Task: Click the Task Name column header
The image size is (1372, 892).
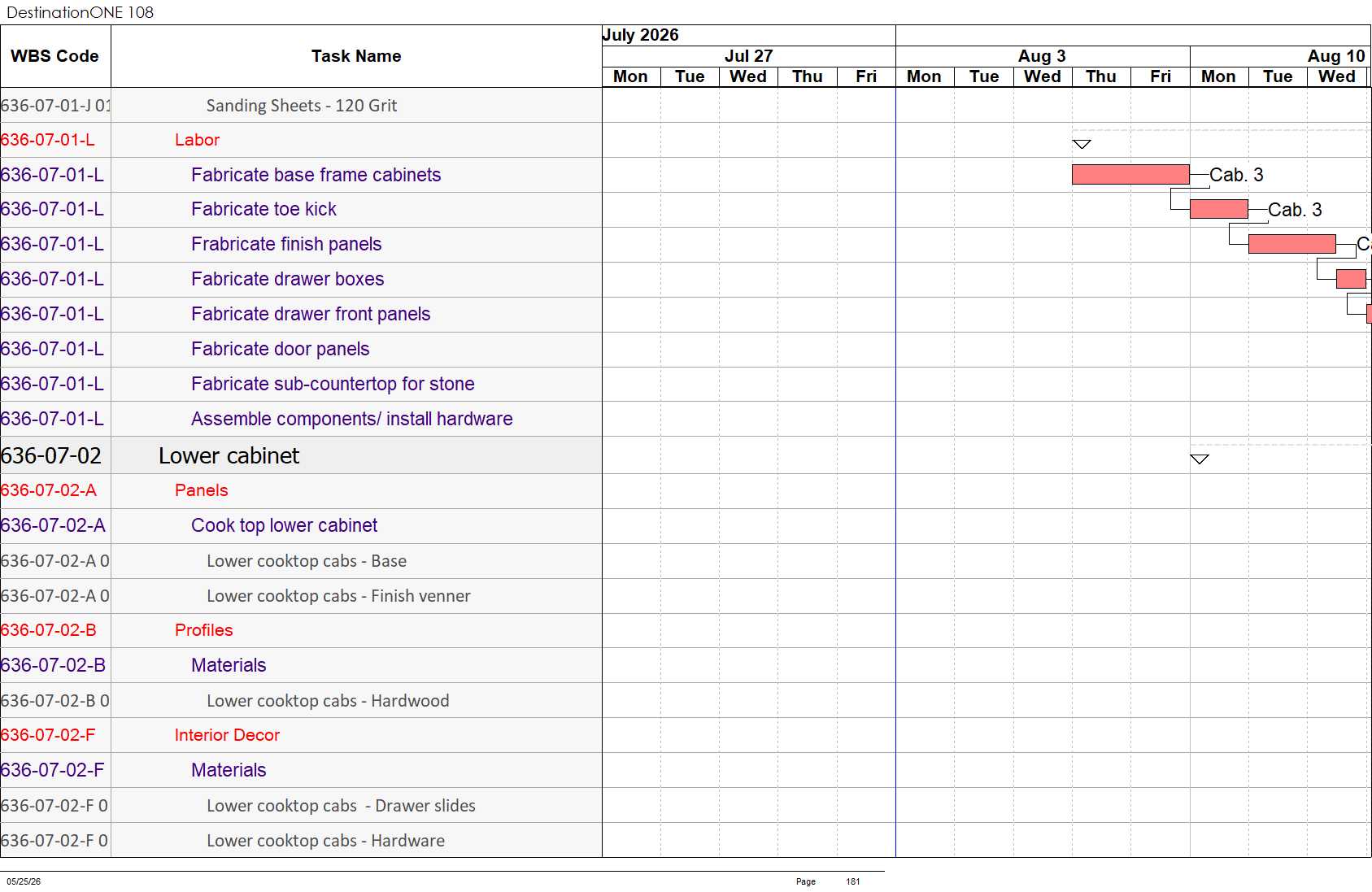Action: point(356,56)
